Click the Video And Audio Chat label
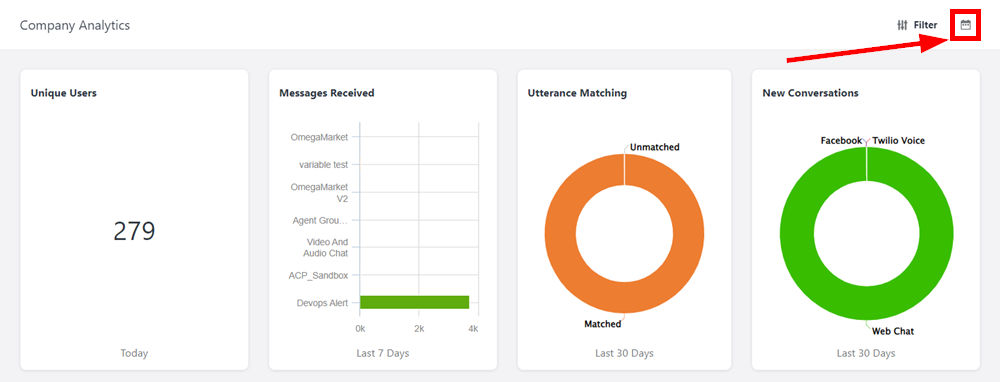1000x382 pixels. click(x=325, y=247)
